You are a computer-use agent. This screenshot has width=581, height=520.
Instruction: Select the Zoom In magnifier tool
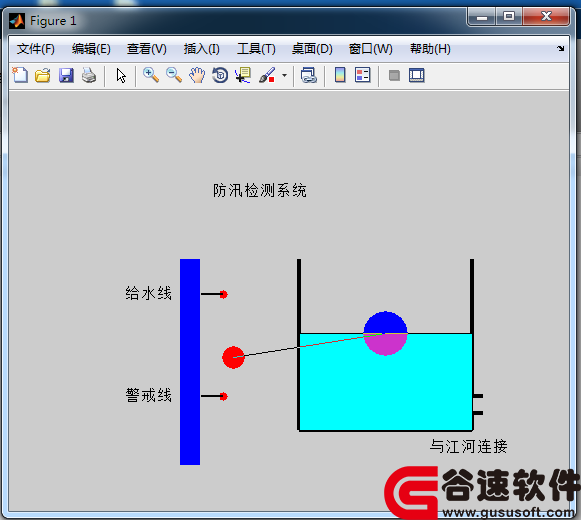tap(151, 75)
